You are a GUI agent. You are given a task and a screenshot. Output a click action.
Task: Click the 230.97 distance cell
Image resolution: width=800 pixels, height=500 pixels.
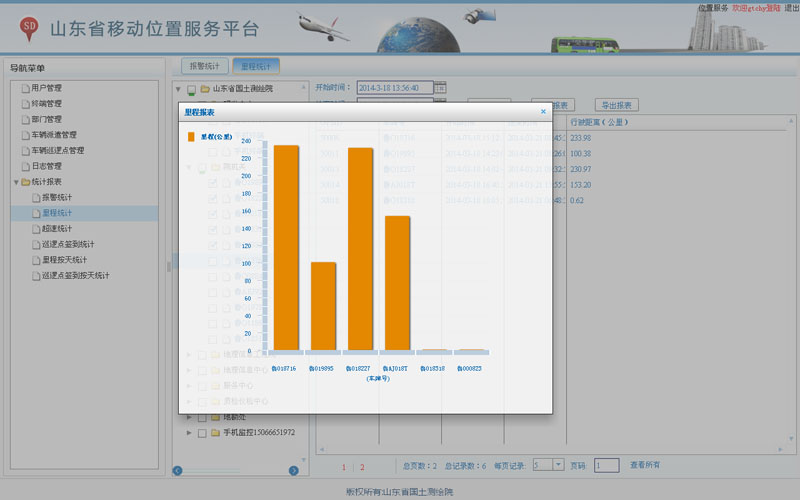pyautogui.click(x=581, y=169)
